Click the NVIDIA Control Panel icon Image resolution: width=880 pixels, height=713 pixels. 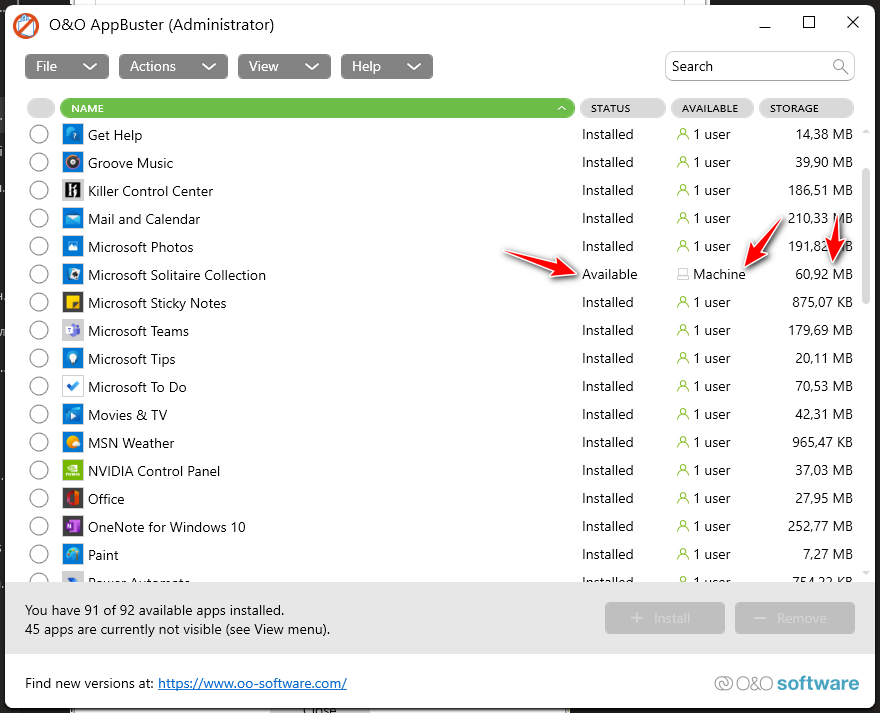click(x=72, y=471)
